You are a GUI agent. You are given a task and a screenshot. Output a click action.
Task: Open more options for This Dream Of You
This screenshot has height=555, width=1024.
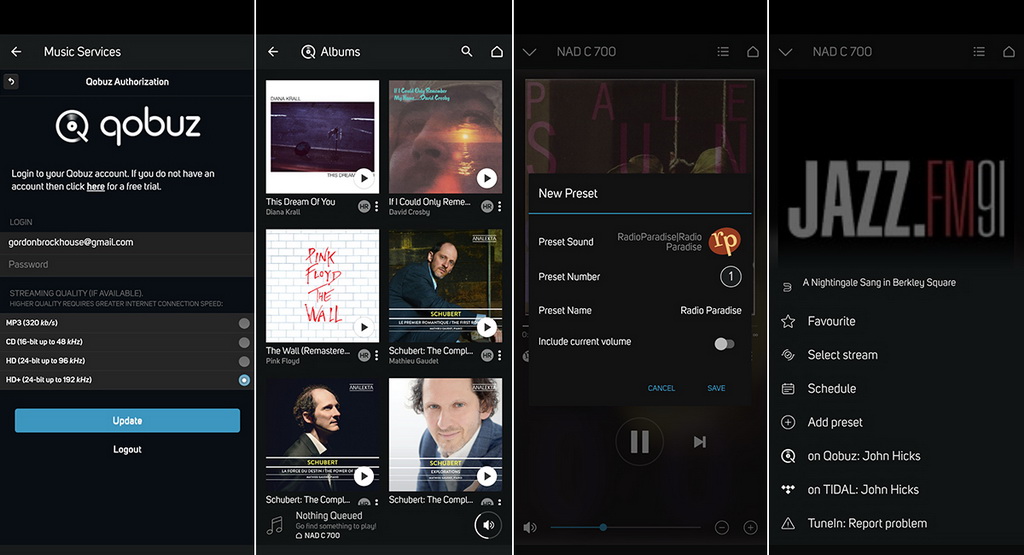pos(377,206)
